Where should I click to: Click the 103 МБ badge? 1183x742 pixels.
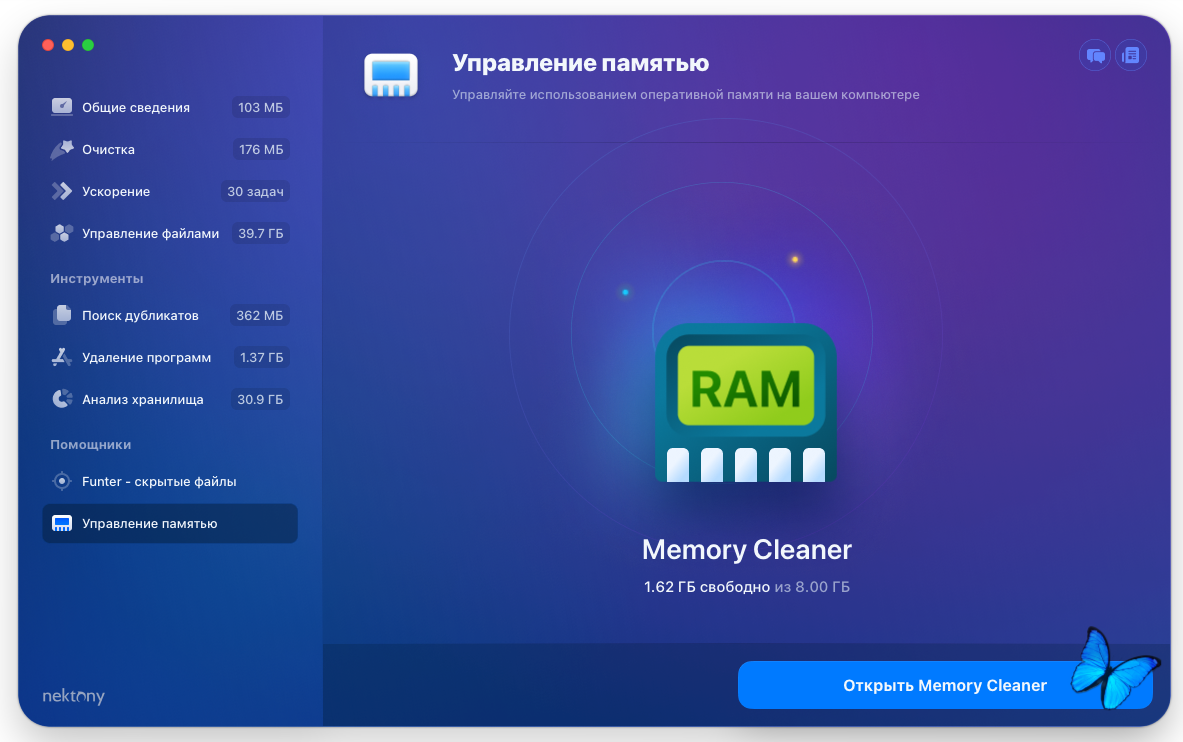(x=260, y=107)
